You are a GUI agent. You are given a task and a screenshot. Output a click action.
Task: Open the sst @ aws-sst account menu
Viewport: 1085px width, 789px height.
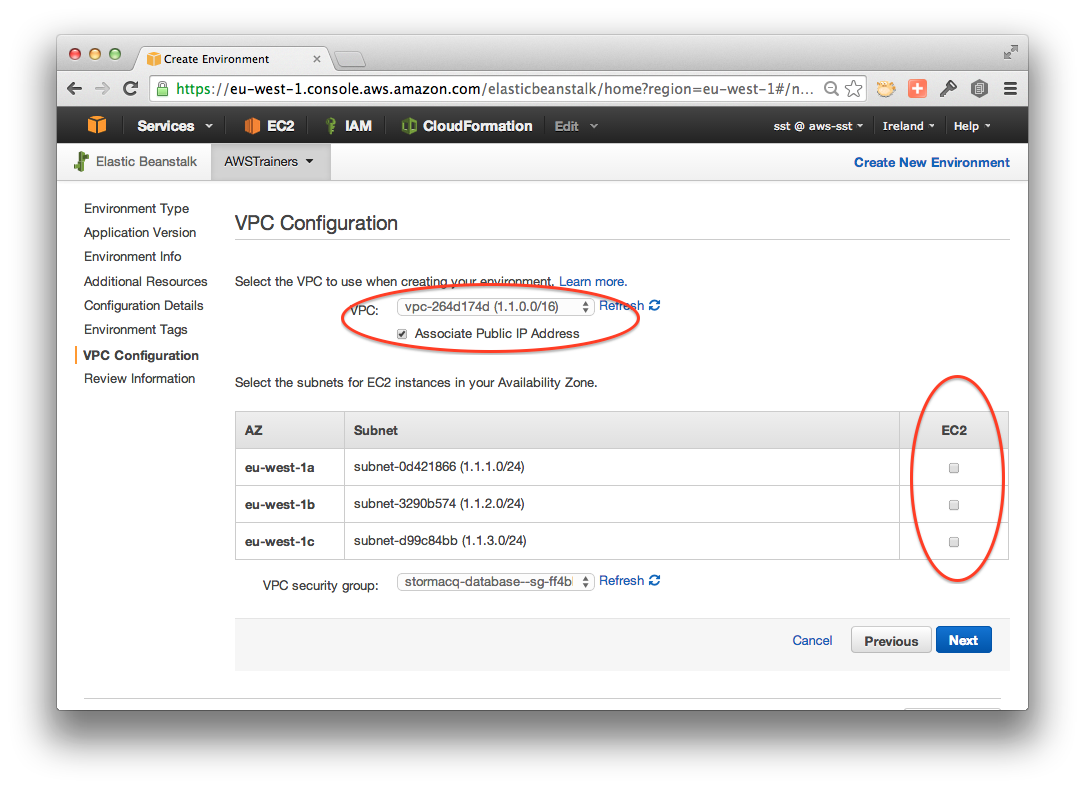pyautogui.click(x=818, y=126)
